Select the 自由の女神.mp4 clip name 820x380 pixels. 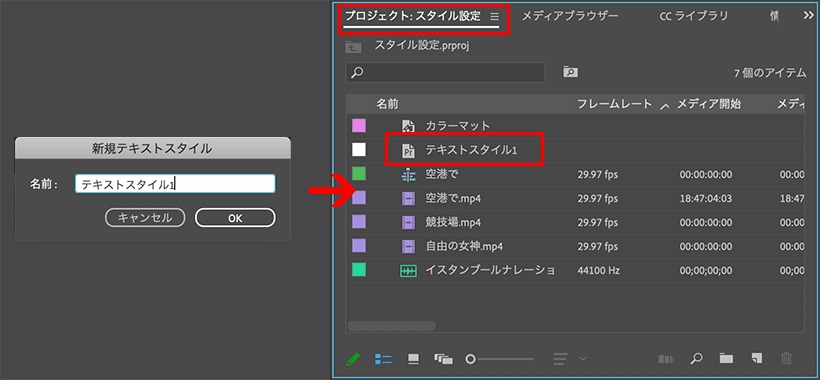464,247
